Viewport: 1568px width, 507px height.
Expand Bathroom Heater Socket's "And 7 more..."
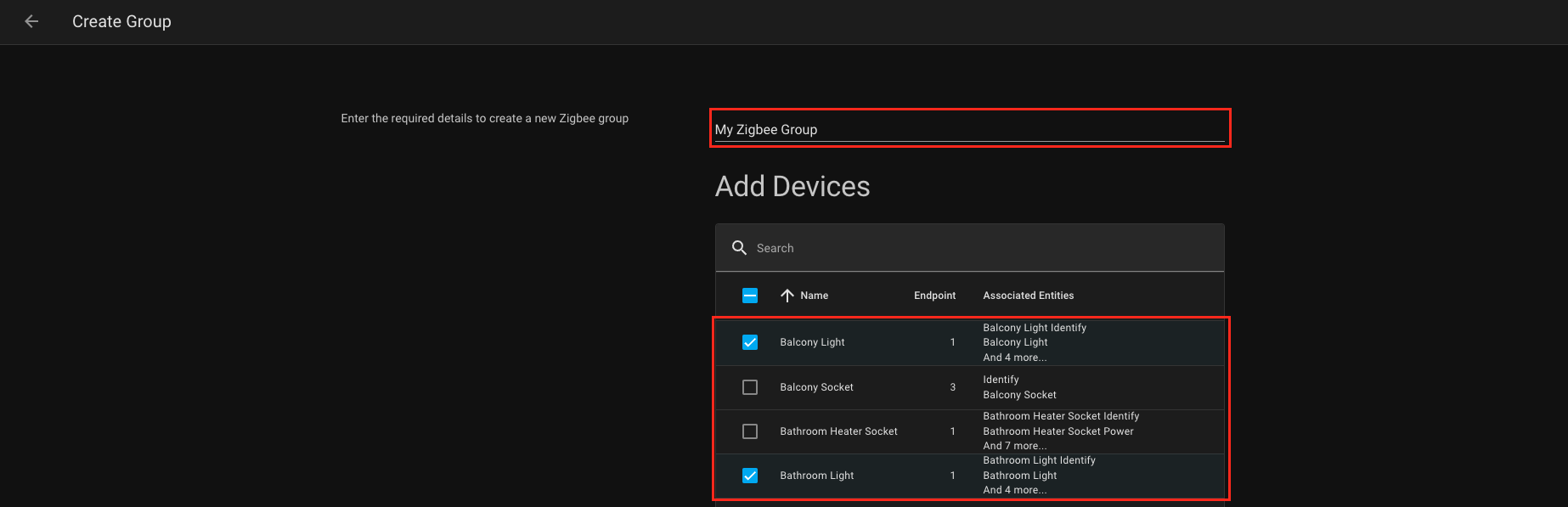[x=1014, y=446]
